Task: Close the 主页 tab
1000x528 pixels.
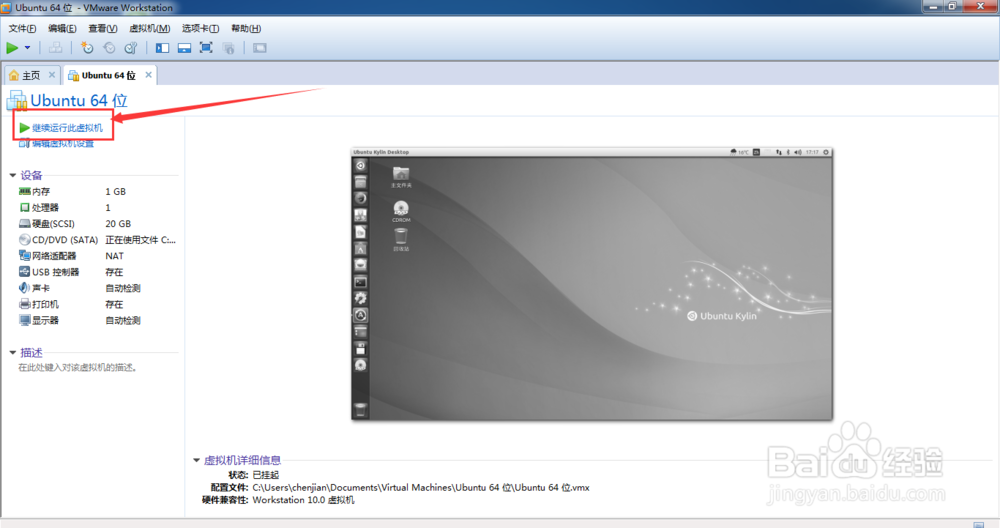Action: coord(52,75)
